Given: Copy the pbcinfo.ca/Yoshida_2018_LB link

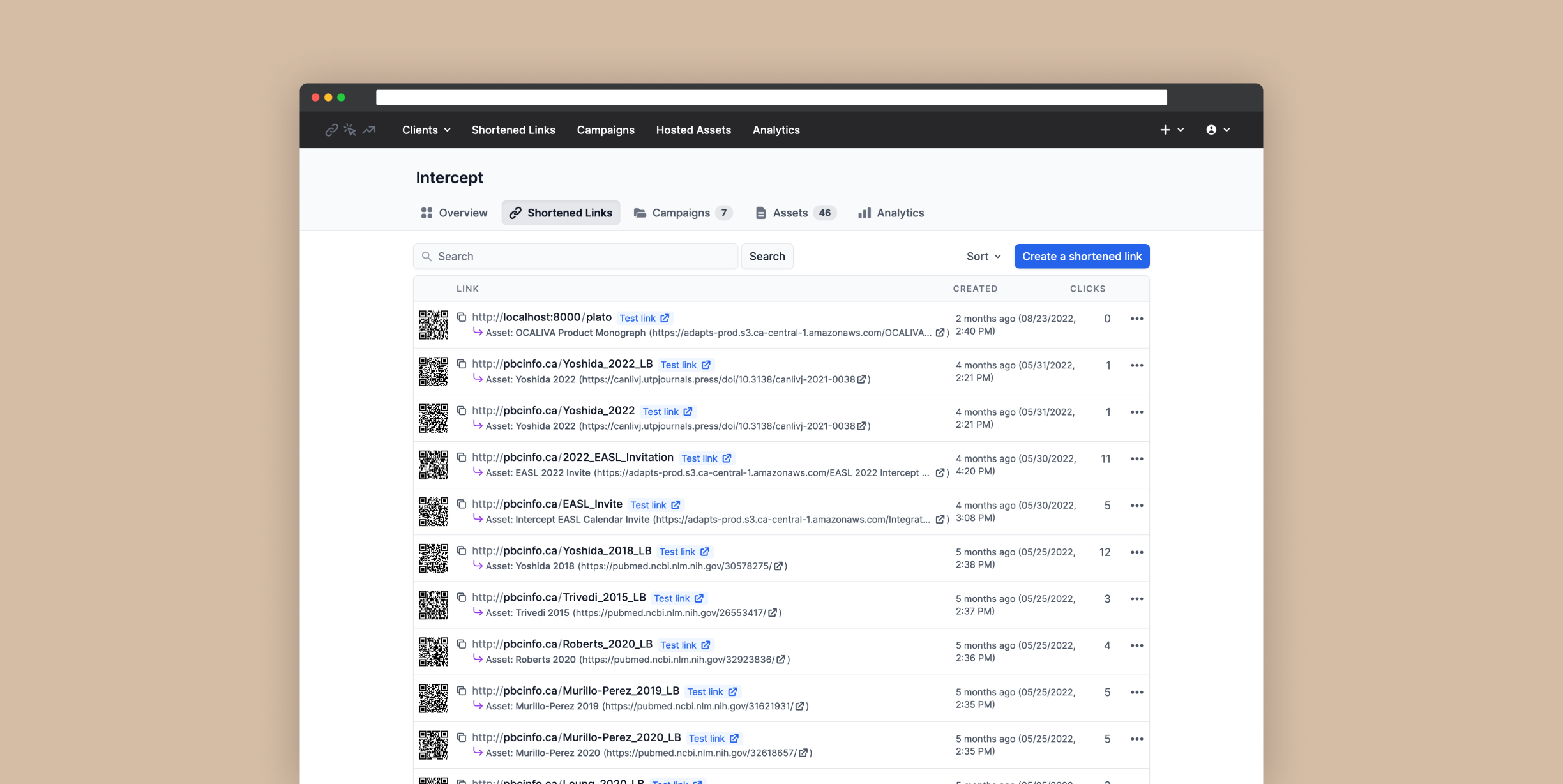Looking at the screenshot, I should (462, 550).
